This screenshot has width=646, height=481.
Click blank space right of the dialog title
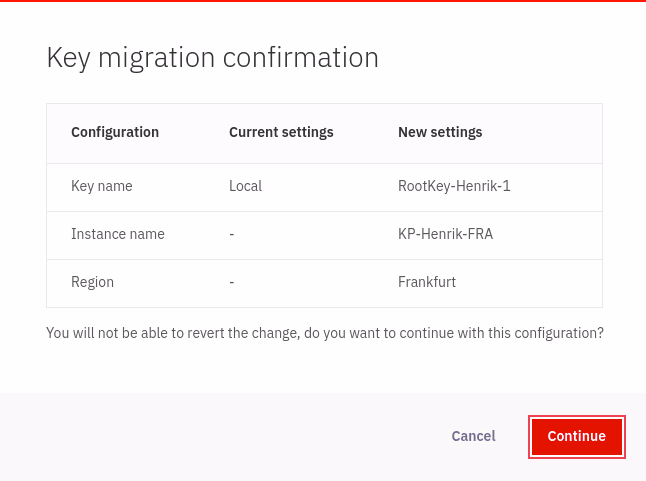510,58
